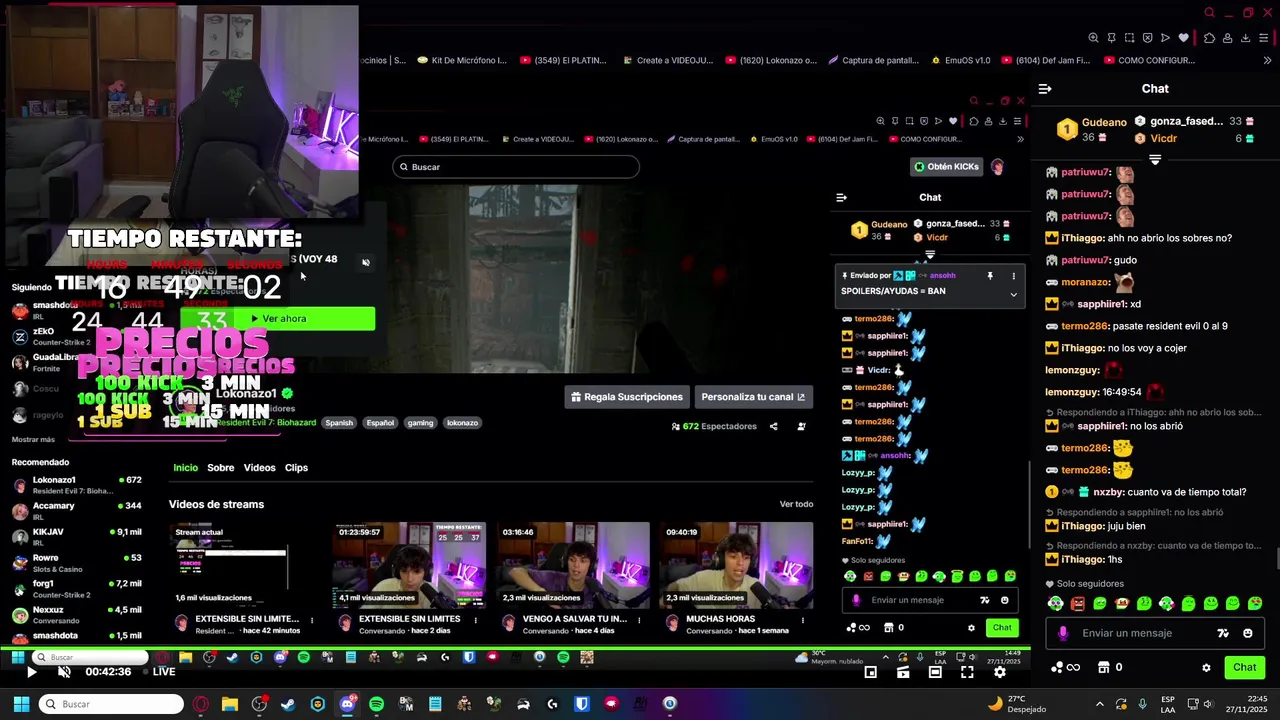1280x720 pixels.
Task: Click share icon next to 672 Espectadores
Action: [773, 426]
